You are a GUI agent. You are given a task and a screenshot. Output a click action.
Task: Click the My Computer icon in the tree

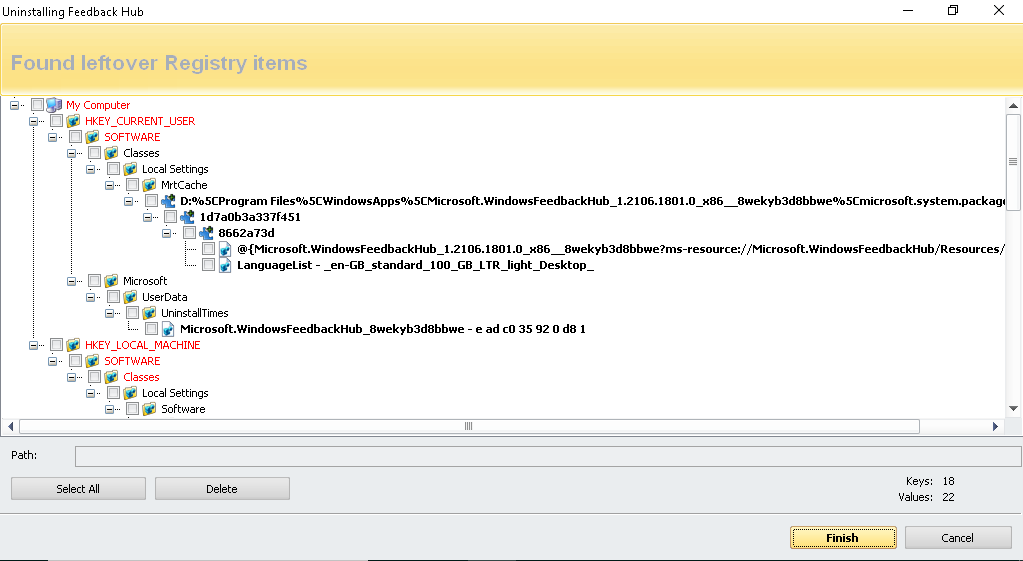click(x=53, y=105)
